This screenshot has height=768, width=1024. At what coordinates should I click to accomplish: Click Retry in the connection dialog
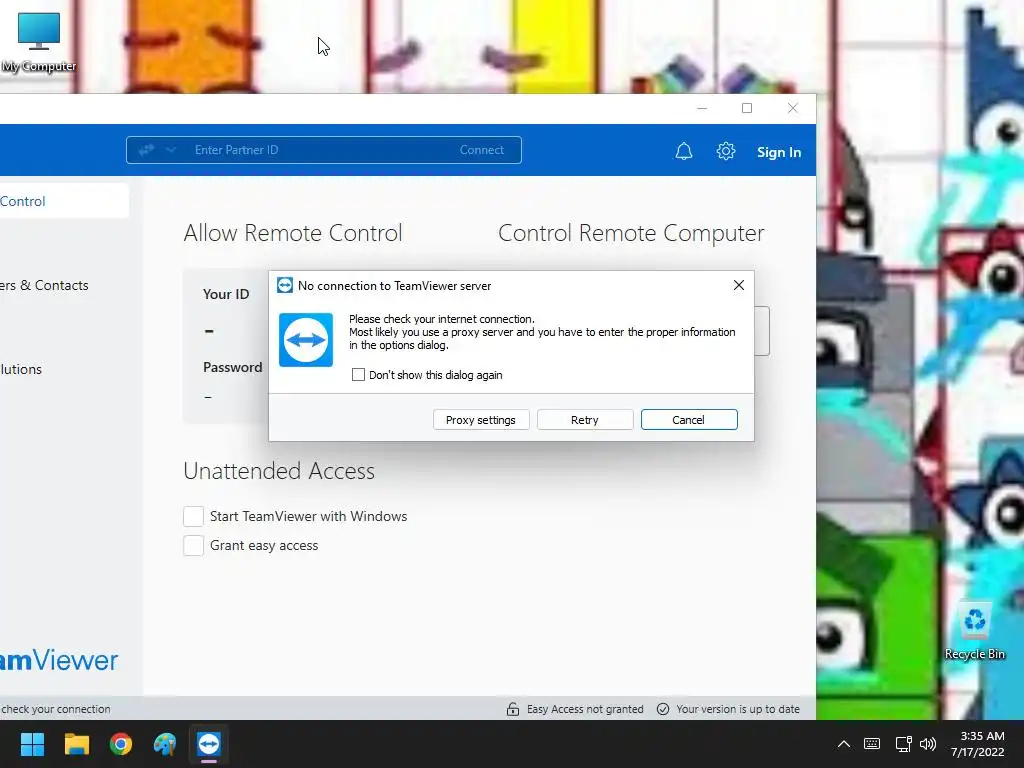coord(584,420)
